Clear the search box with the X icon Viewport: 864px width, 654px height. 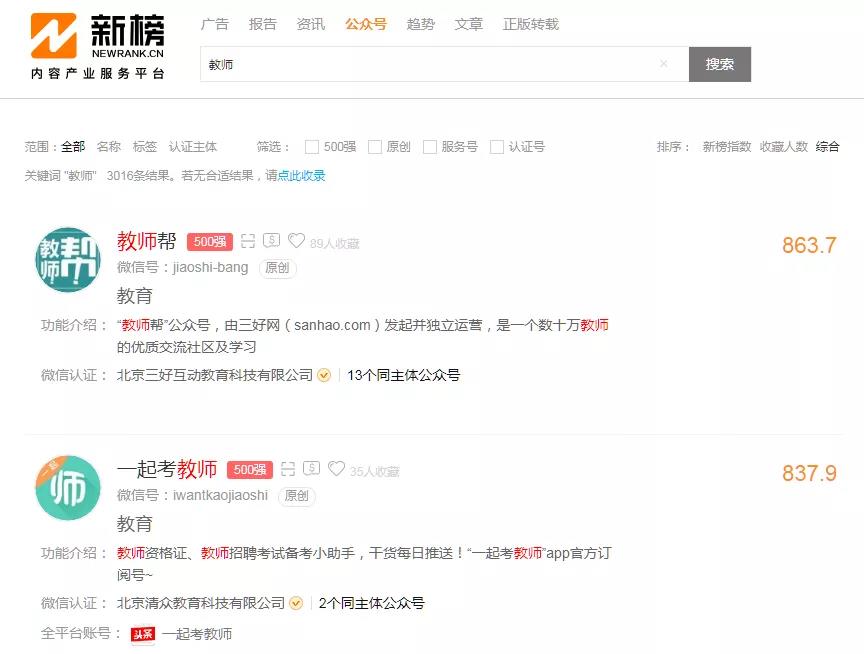coord(663,64)
